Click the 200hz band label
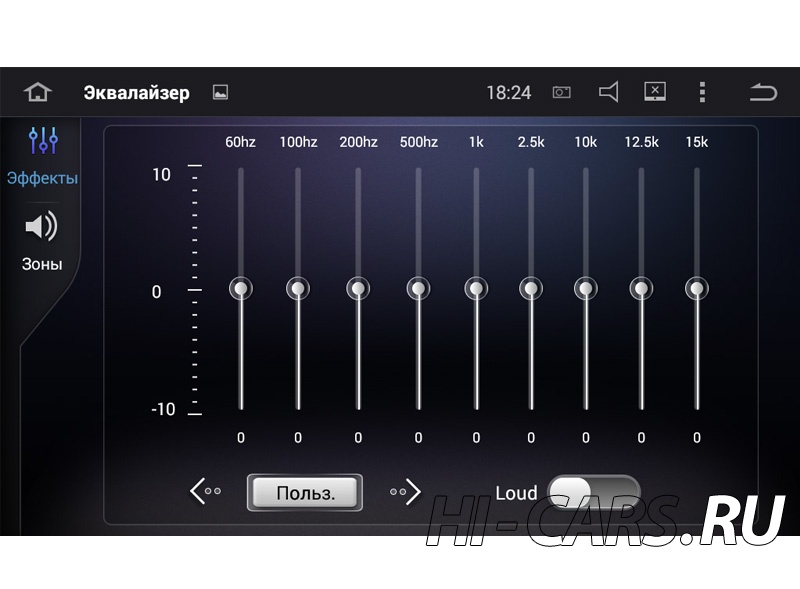The height and width of the screenshot is (589, 800). coord(359,142)
